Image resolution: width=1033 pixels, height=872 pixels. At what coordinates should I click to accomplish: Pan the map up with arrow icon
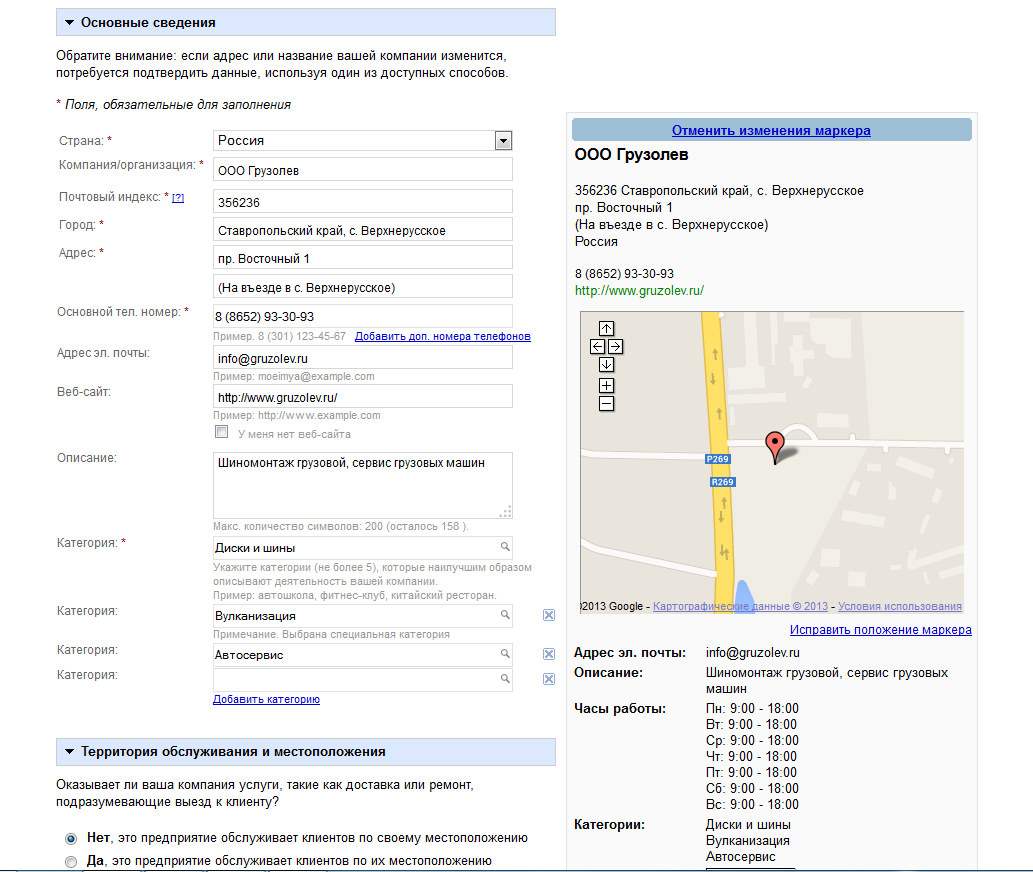[x=606, y=328]
